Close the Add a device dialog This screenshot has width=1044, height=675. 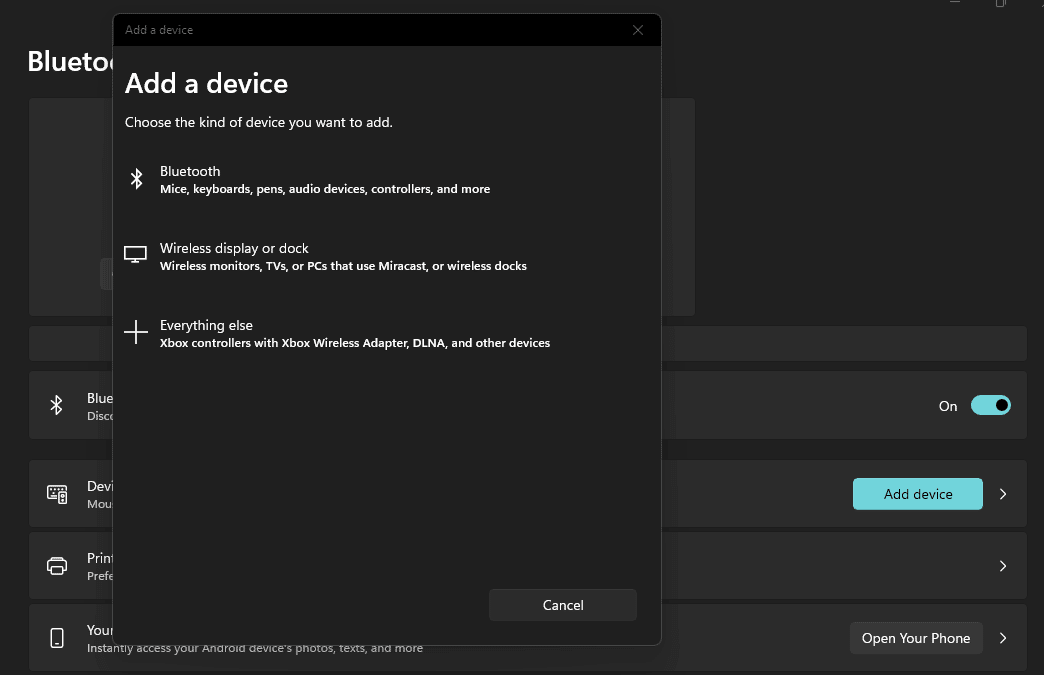[638, 29]
